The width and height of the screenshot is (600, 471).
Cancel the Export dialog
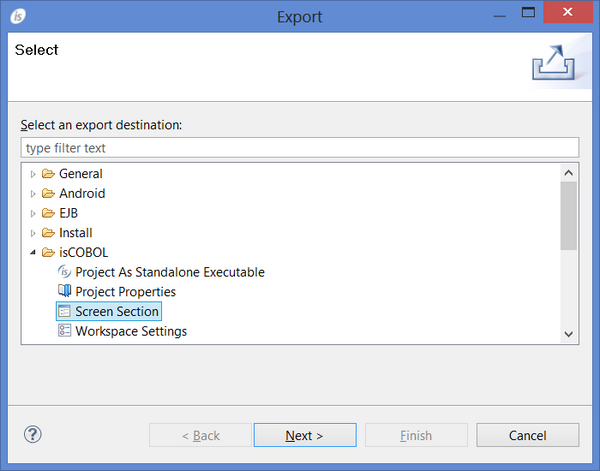pos(527,435)
